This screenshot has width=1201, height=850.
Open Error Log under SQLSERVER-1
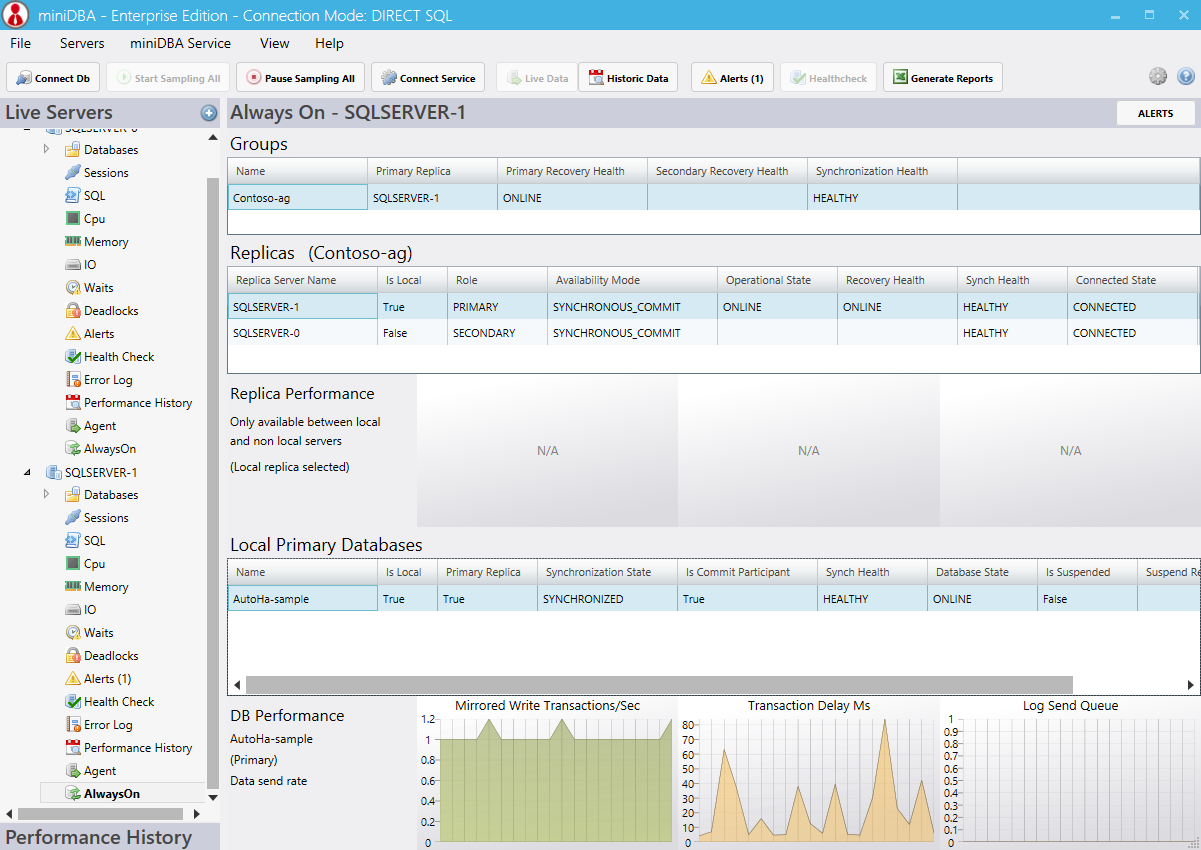pyautogui.click(x=98, y=725)
